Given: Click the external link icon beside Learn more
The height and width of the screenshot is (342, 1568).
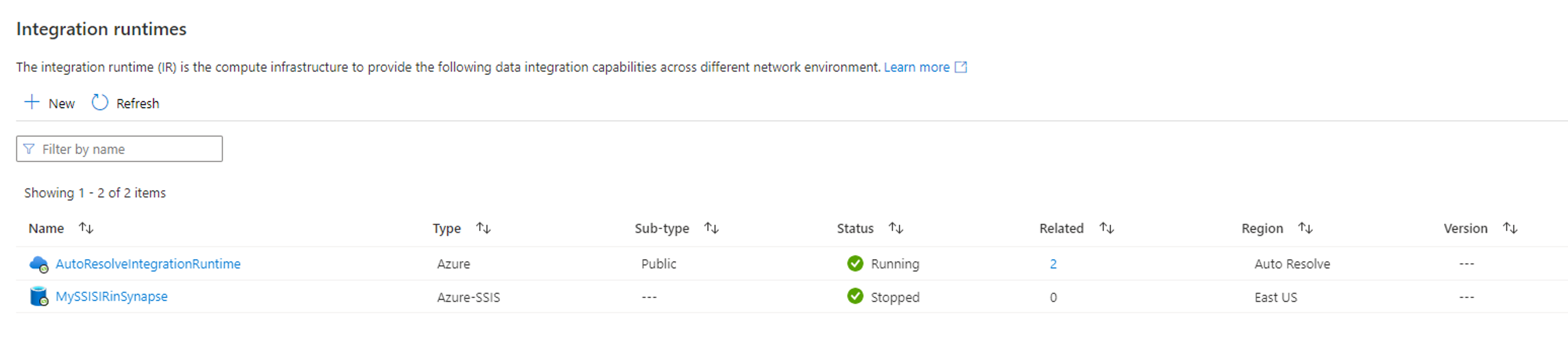Looking at the screenshot, I should pyautogui.click(x=960, y=67).
